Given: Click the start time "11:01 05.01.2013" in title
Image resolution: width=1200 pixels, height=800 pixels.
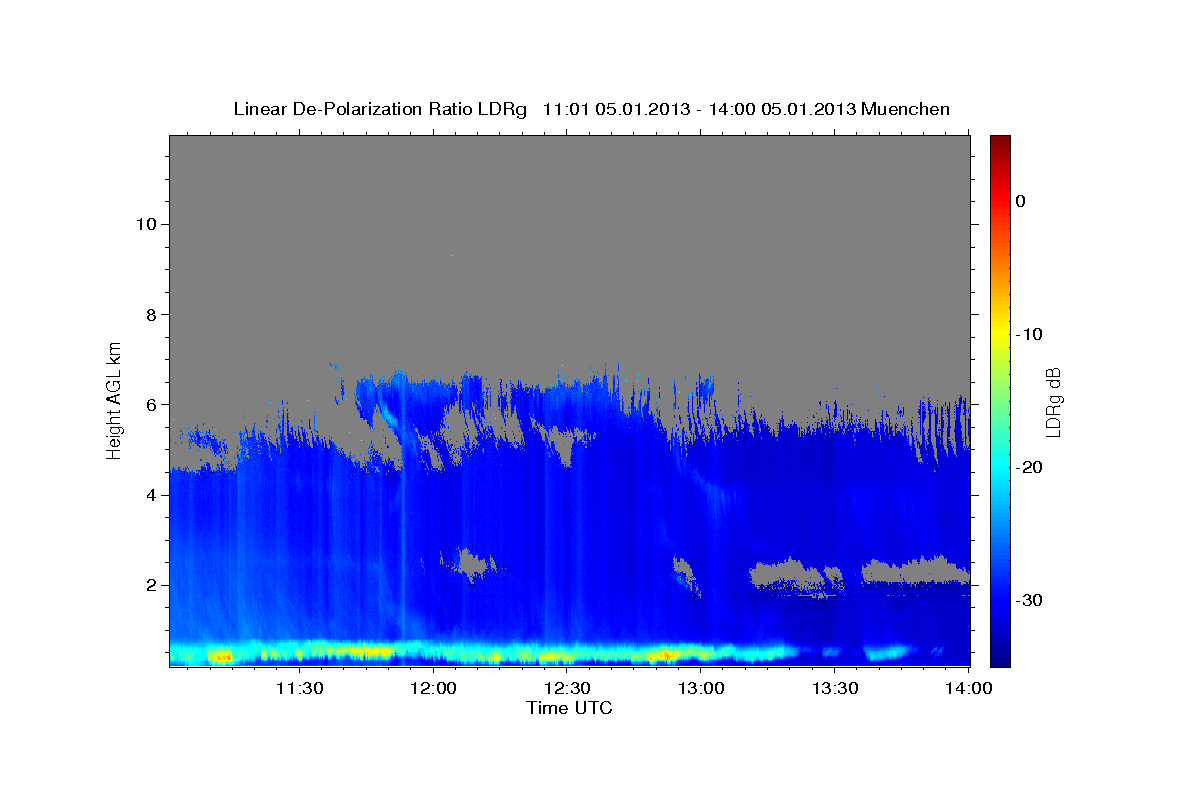Looking at the screenshot, I should [x=615, y=109].
